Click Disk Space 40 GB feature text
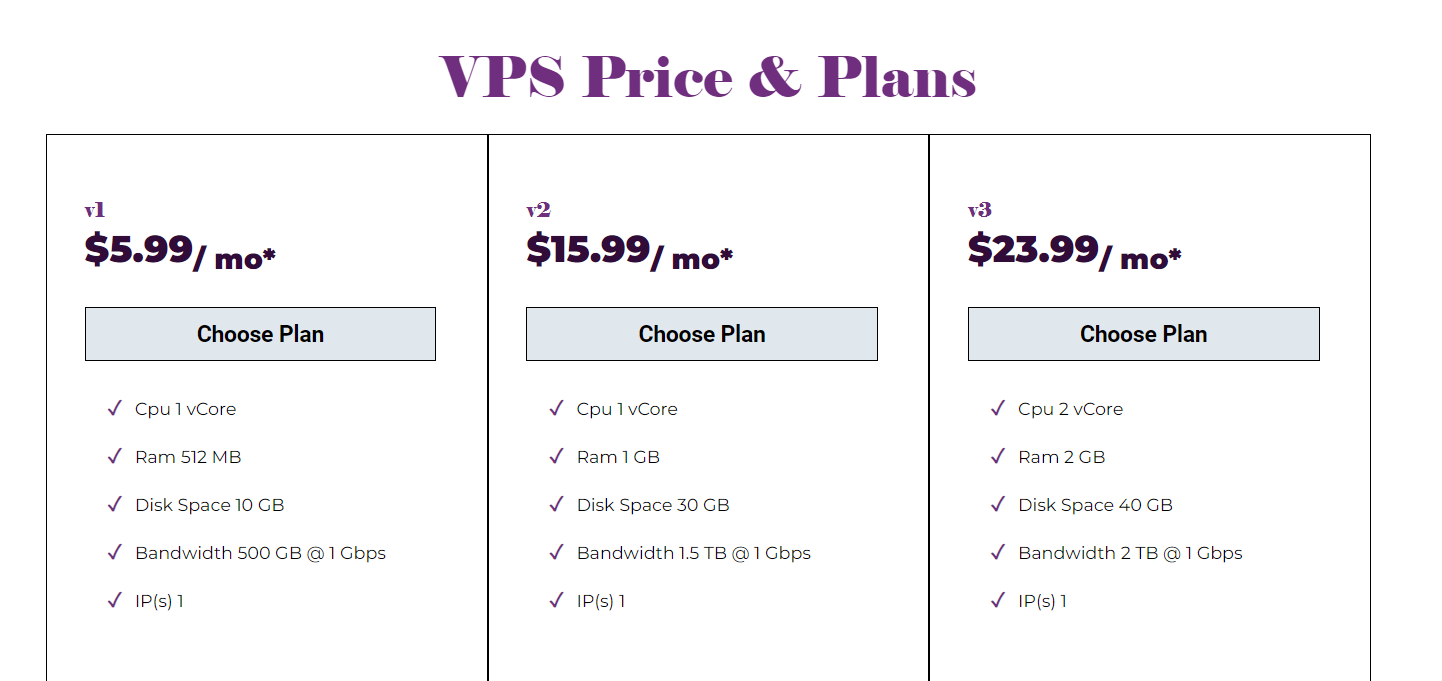1442x681 pixels. (x=1095, y=505)
